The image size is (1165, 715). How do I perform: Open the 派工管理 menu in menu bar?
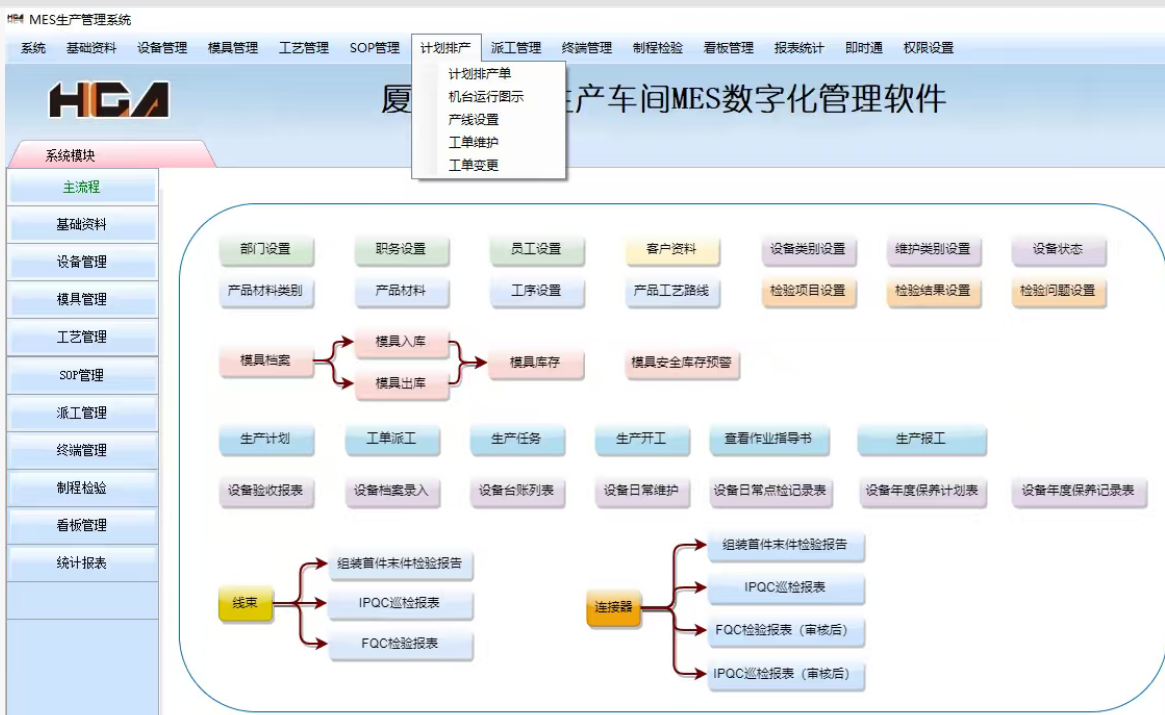point(516,48)
